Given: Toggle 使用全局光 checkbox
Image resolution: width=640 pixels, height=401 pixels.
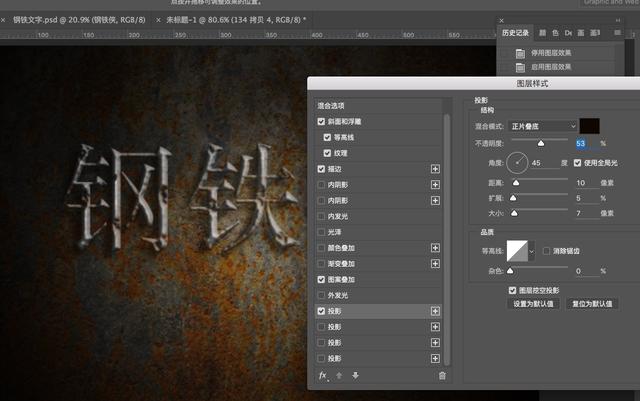Looking at the screenshot, I should [577, 163].
